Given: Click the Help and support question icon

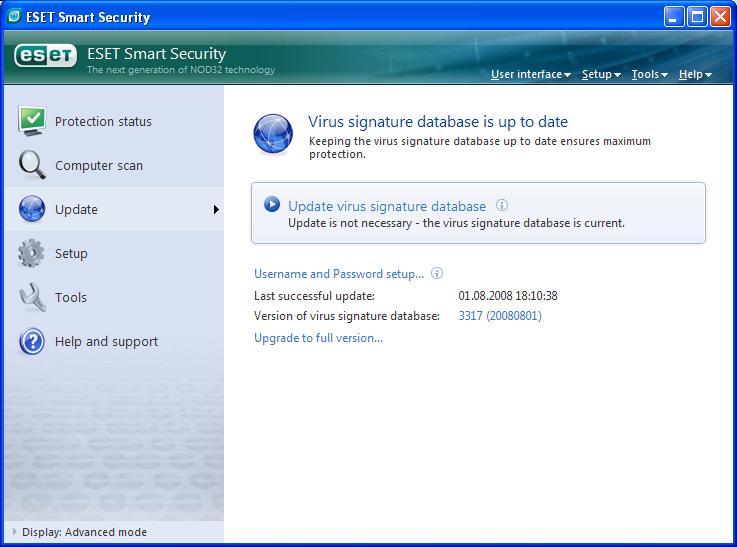Looking at the screenshot, I should click(32, 341).
